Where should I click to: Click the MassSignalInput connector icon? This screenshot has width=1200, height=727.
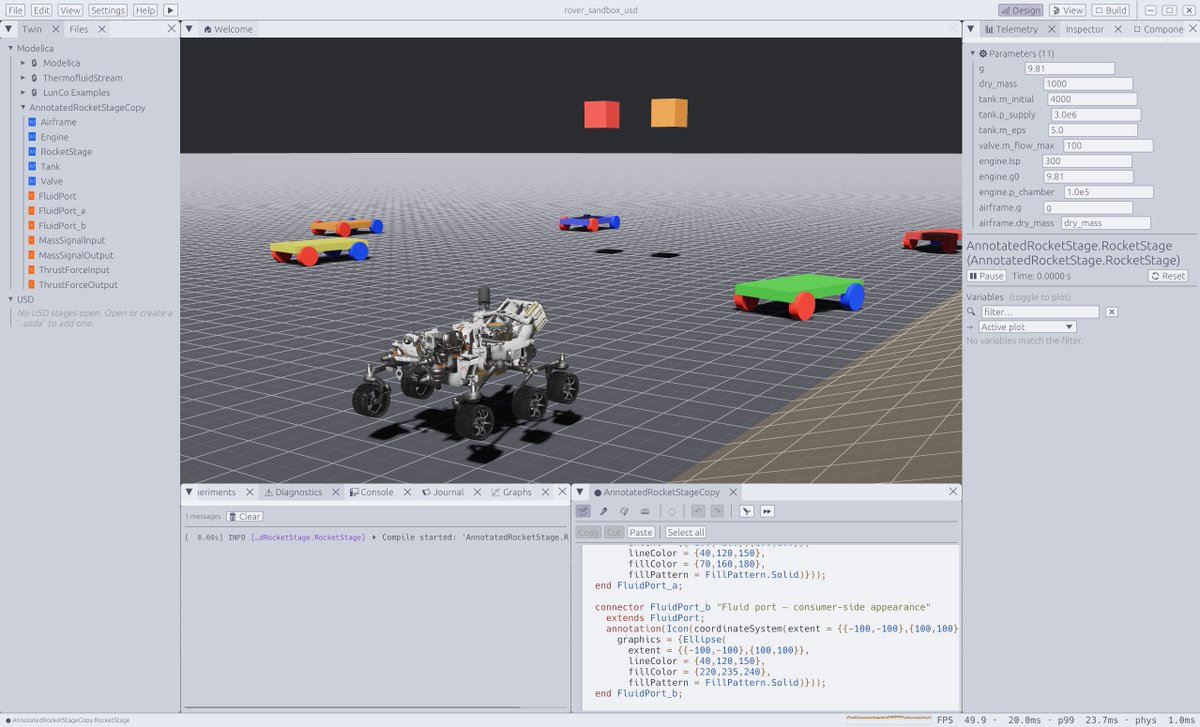[32, 241]
